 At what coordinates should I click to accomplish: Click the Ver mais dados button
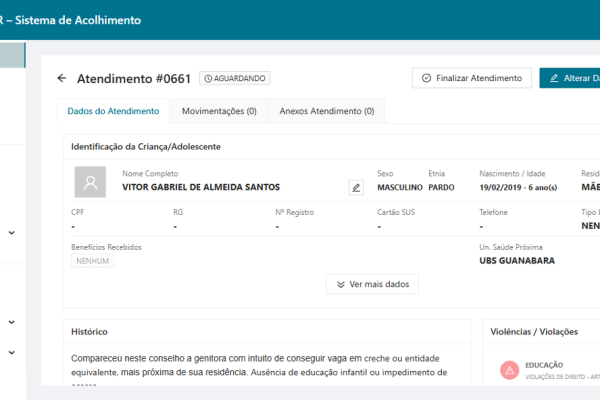(x=372, y=284)
